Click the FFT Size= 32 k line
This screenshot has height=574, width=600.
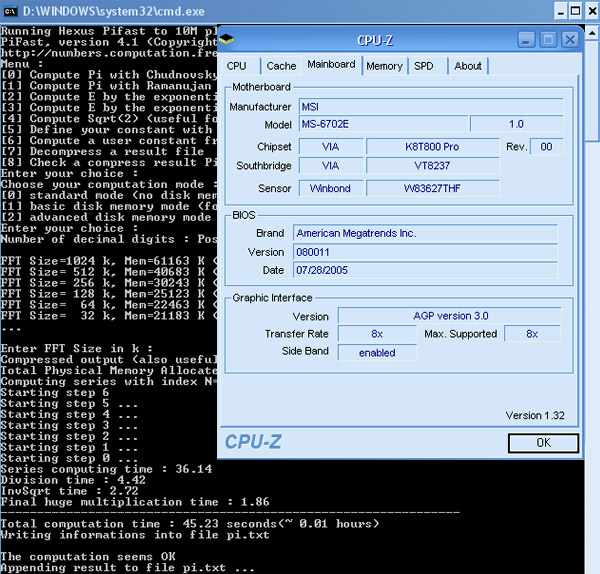point(109,316)
